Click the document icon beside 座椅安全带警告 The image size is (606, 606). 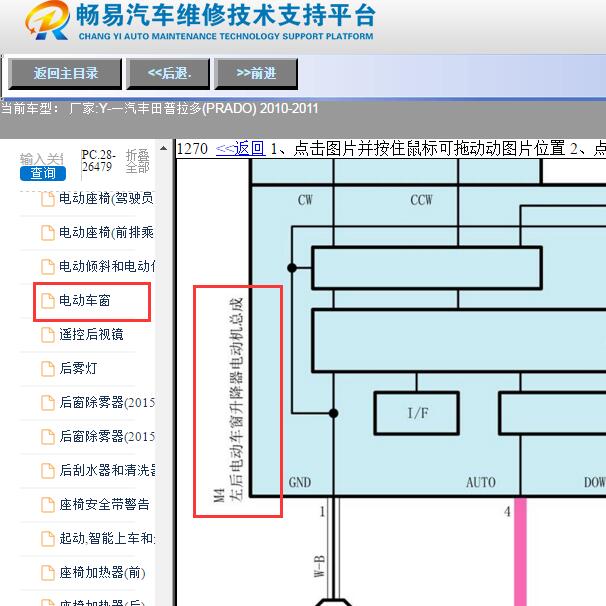[x=48, y=505]
